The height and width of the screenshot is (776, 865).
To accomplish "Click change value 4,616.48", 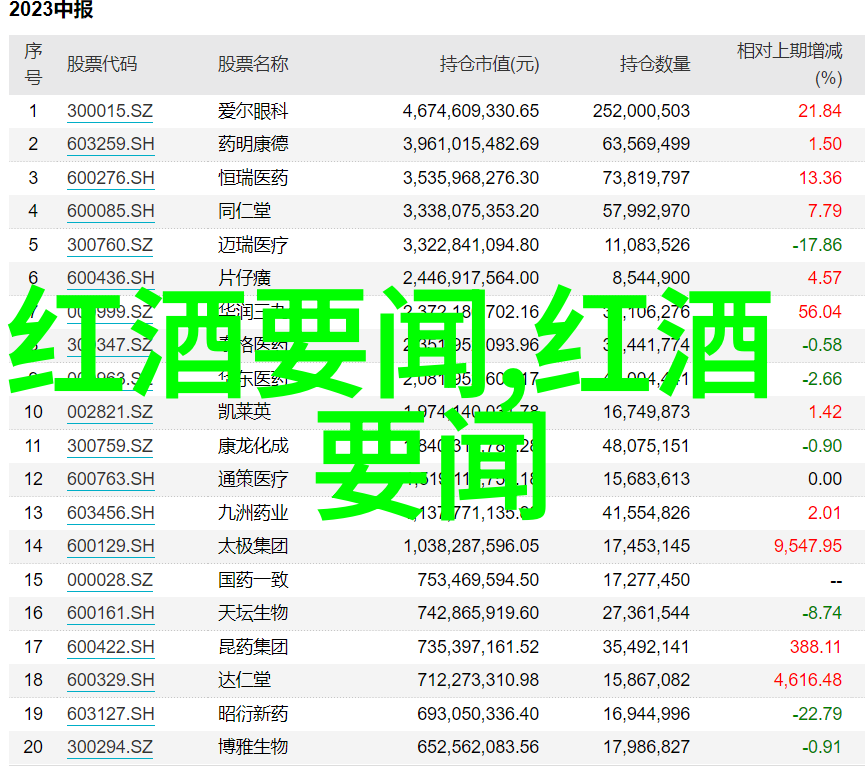I will [x=808, y=680].
